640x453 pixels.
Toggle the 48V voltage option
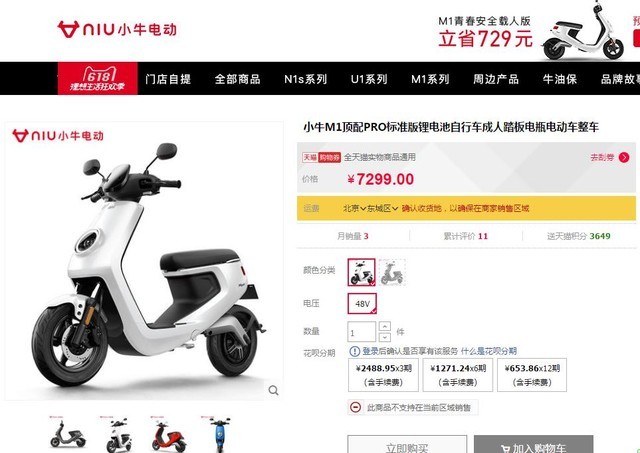pos(362,304)
